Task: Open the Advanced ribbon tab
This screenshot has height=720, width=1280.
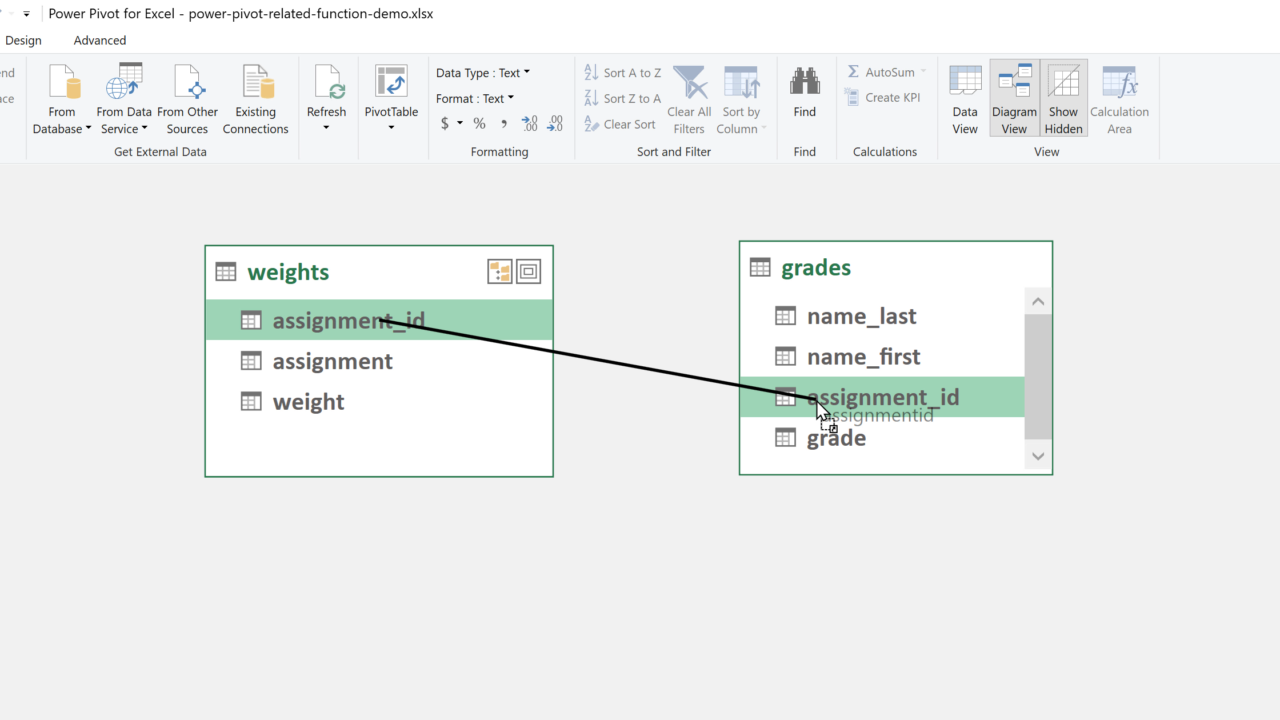Action: coord(100,41)
